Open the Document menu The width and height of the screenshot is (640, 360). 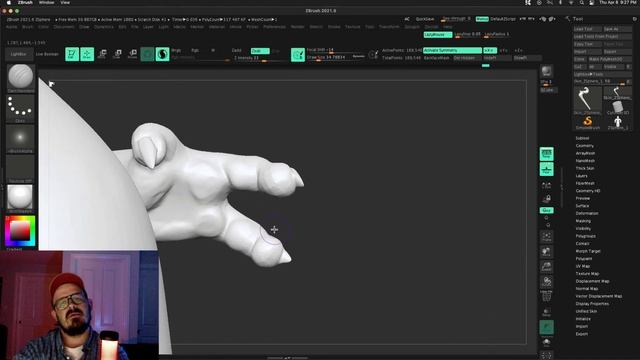[64, 27]
